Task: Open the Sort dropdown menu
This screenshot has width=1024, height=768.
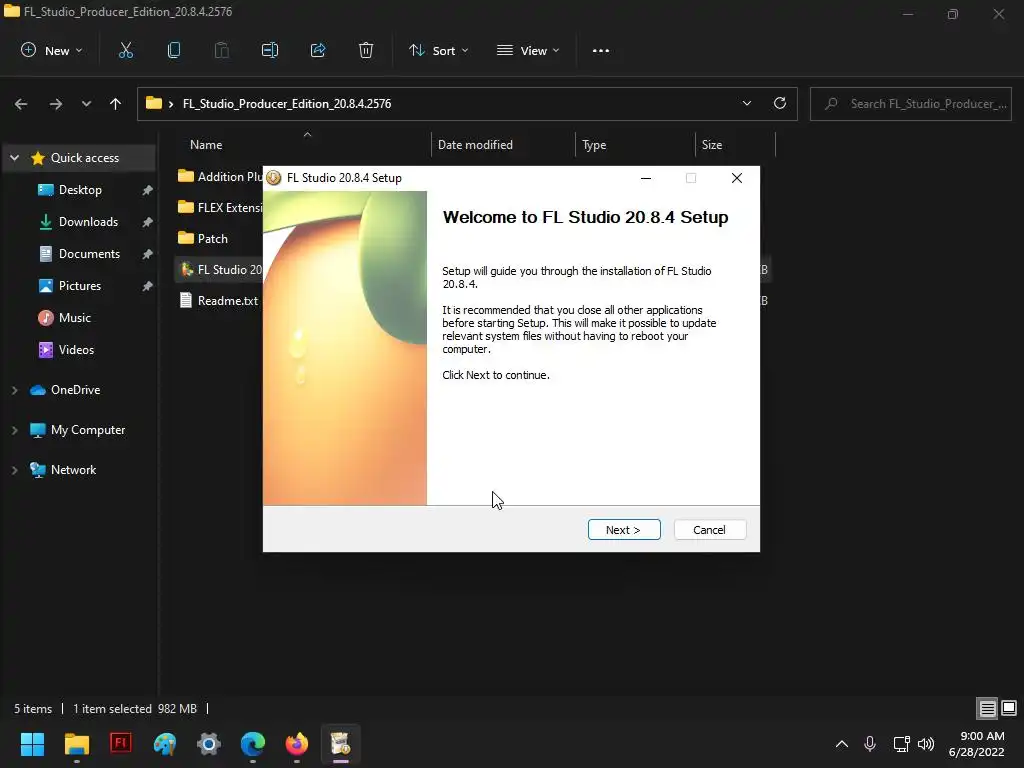Action: tap(439, 51)
